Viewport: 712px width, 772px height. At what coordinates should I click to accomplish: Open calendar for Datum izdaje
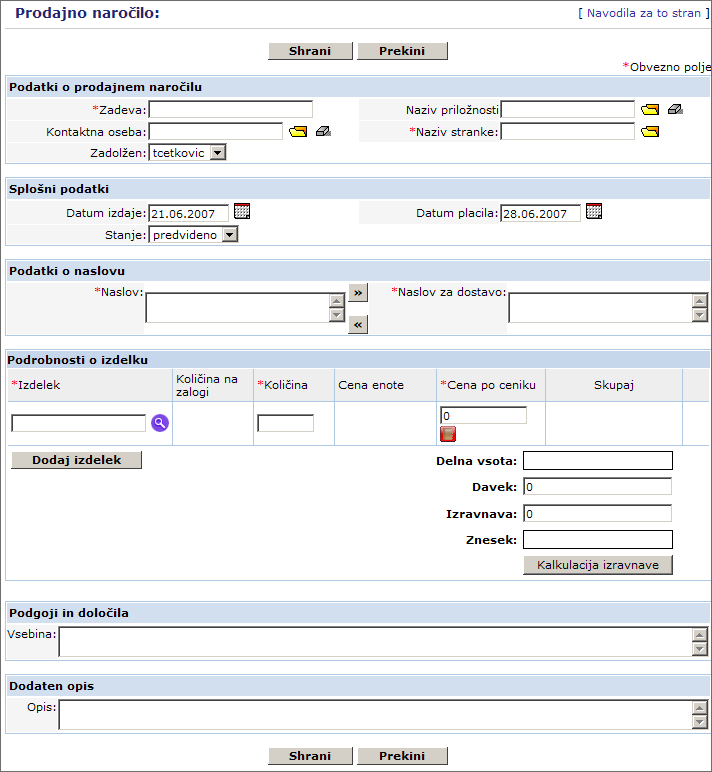241,211
